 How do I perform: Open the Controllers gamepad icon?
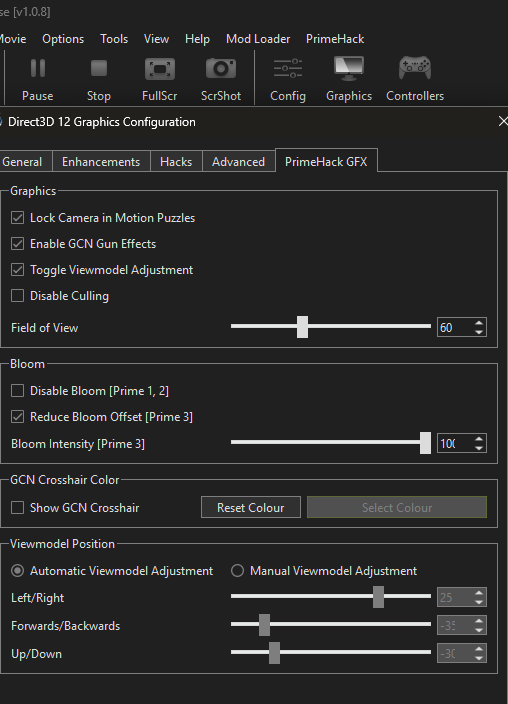415,69
